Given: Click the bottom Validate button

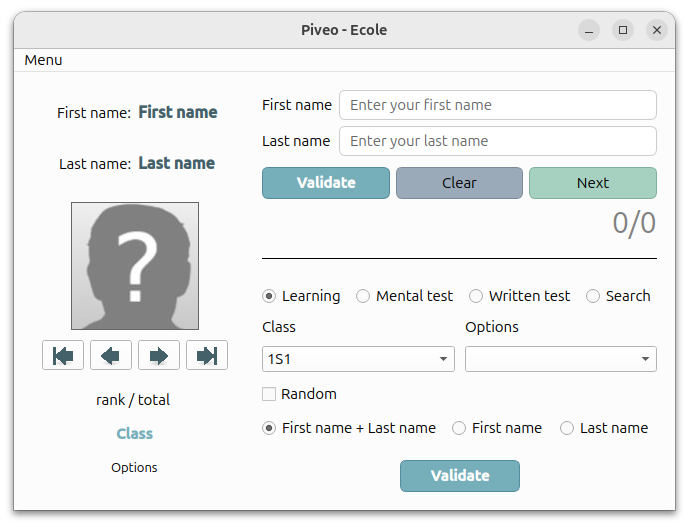Looking at the screenshot, I should point(460,476).
